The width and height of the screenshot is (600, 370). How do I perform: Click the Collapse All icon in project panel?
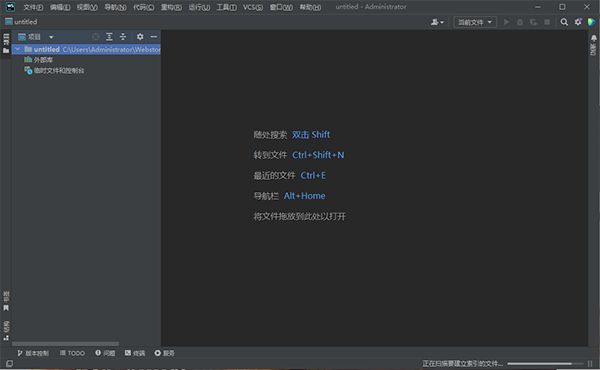[x=123, y=37]
